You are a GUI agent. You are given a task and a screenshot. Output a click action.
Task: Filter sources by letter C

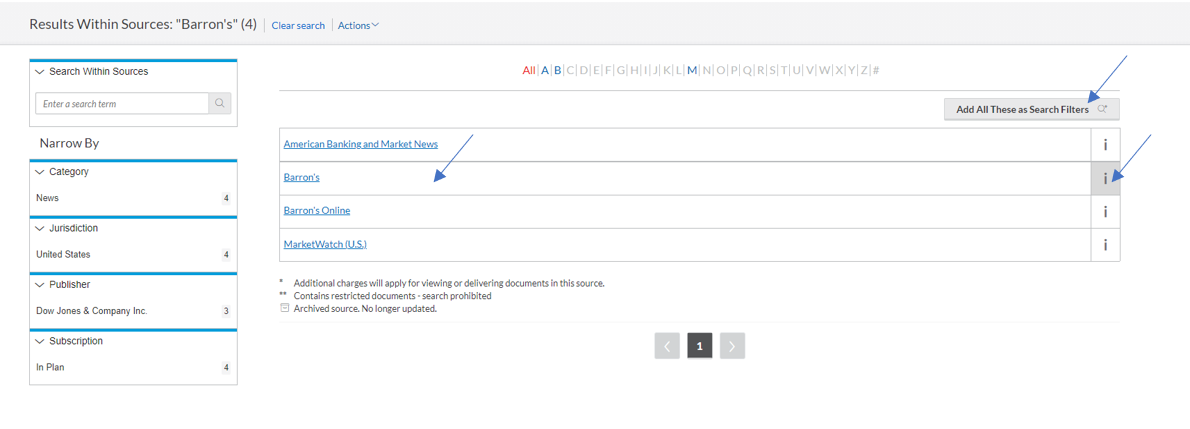point(571,71)
